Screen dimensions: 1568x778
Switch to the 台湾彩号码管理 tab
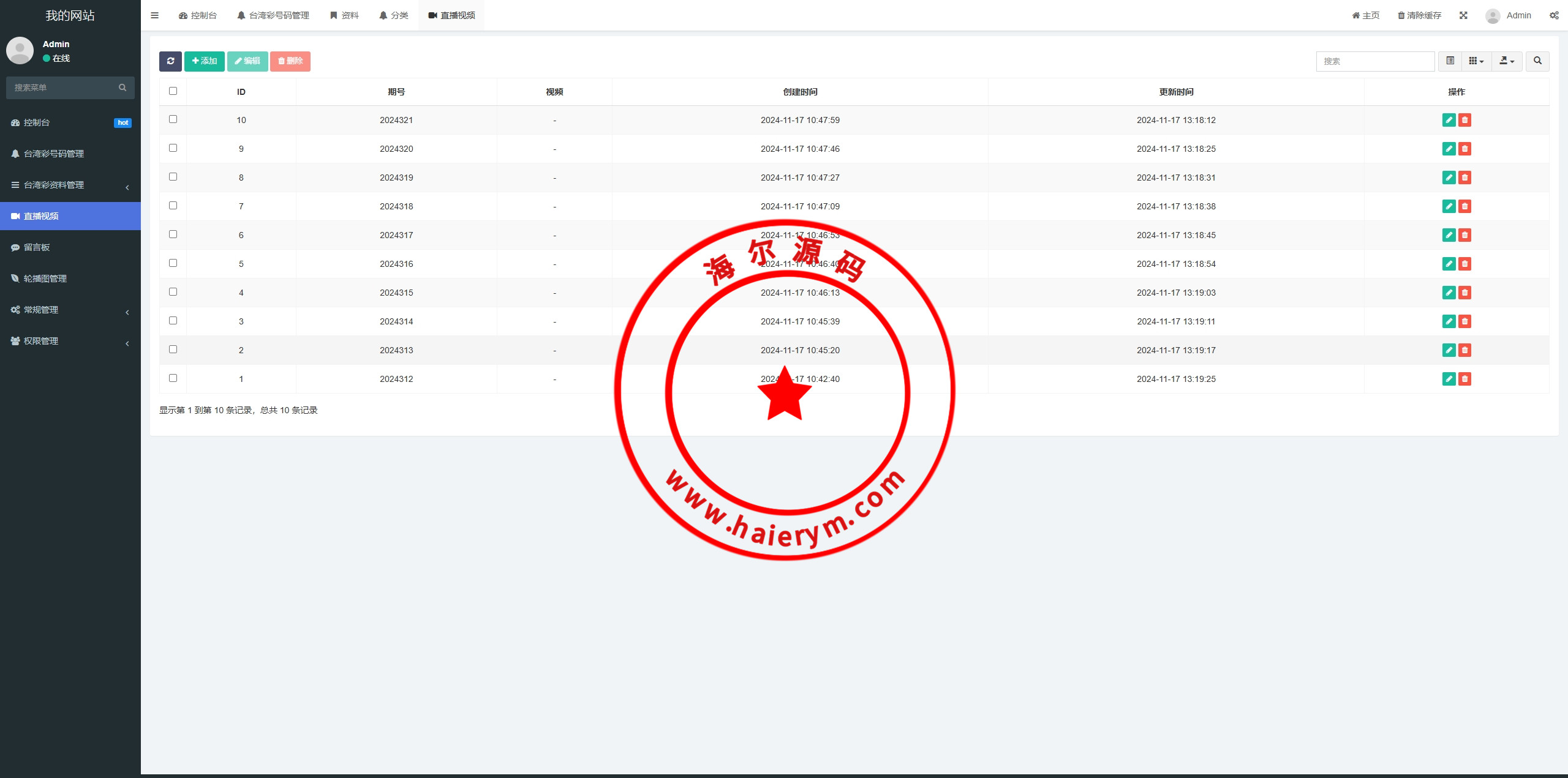[273, 15]
